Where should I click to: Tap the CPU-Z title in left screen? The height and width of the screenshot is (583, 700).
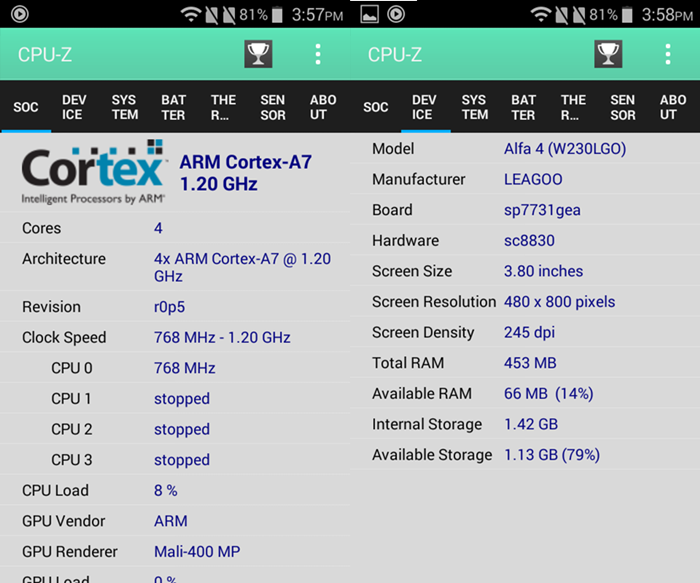click(x=45, y=55)
